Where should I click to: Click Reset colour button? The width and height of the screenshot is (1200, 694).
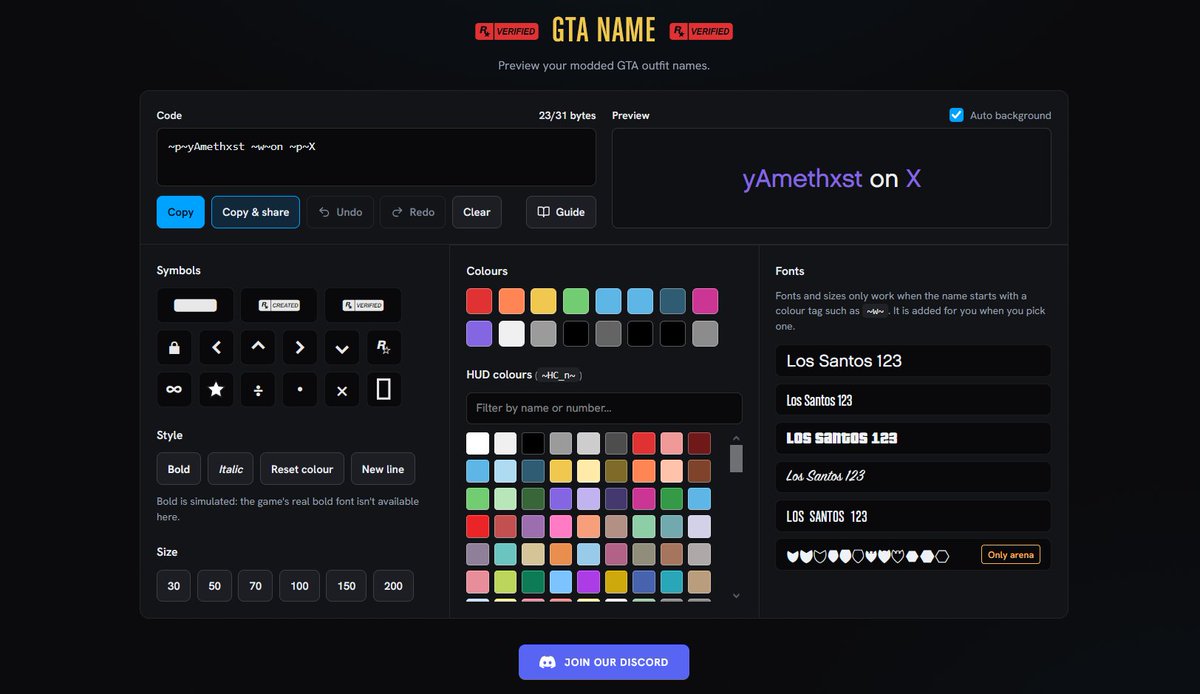[302, 469]
